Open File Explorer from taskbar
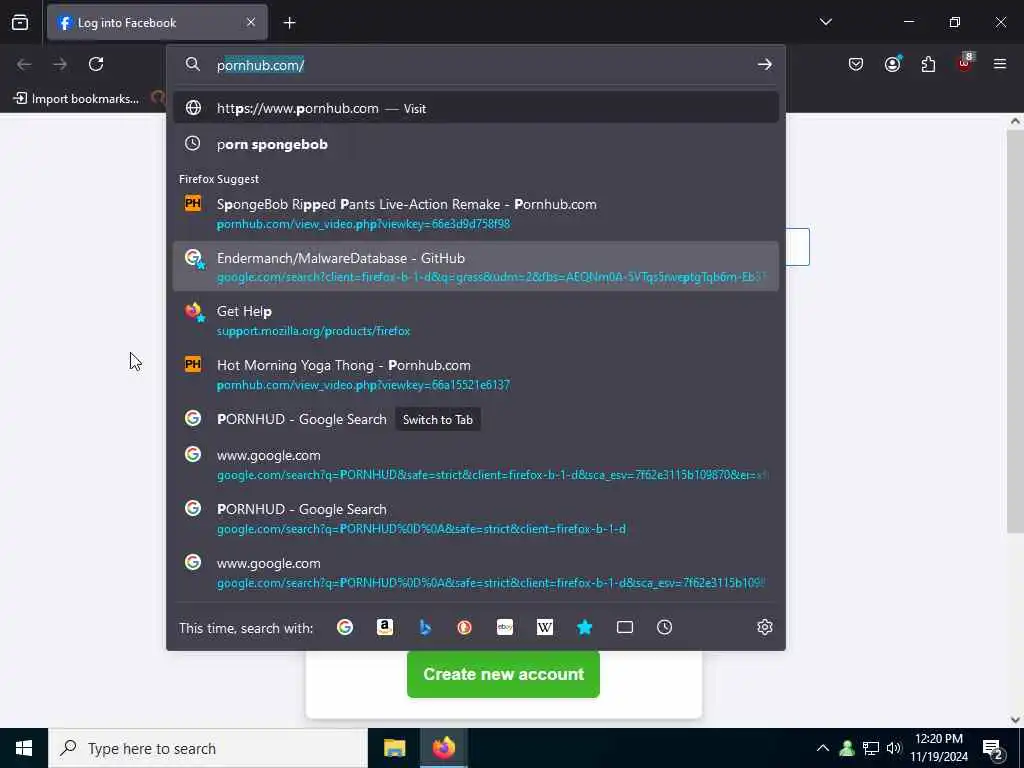Image resolution: width=1024 pixels, height=768 pixels. 394,748
